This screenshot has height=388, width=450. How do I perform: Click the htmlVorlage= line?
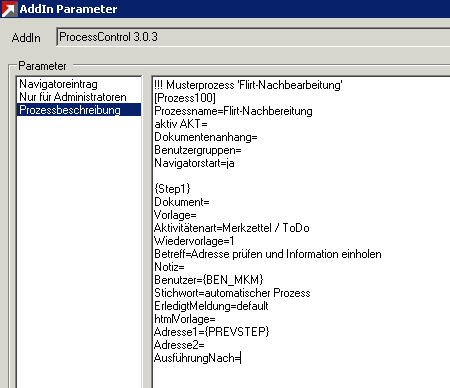(x=185, y=319)
